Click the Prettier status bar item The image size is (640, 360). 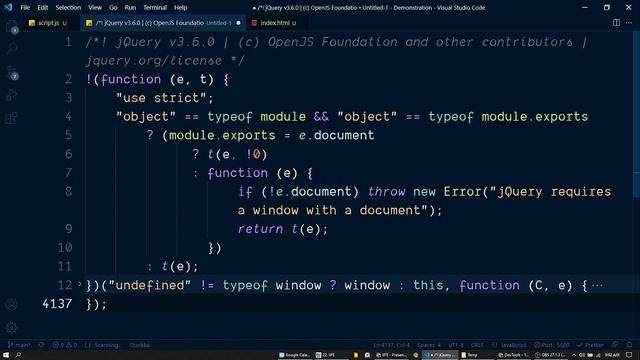(591, 345)
